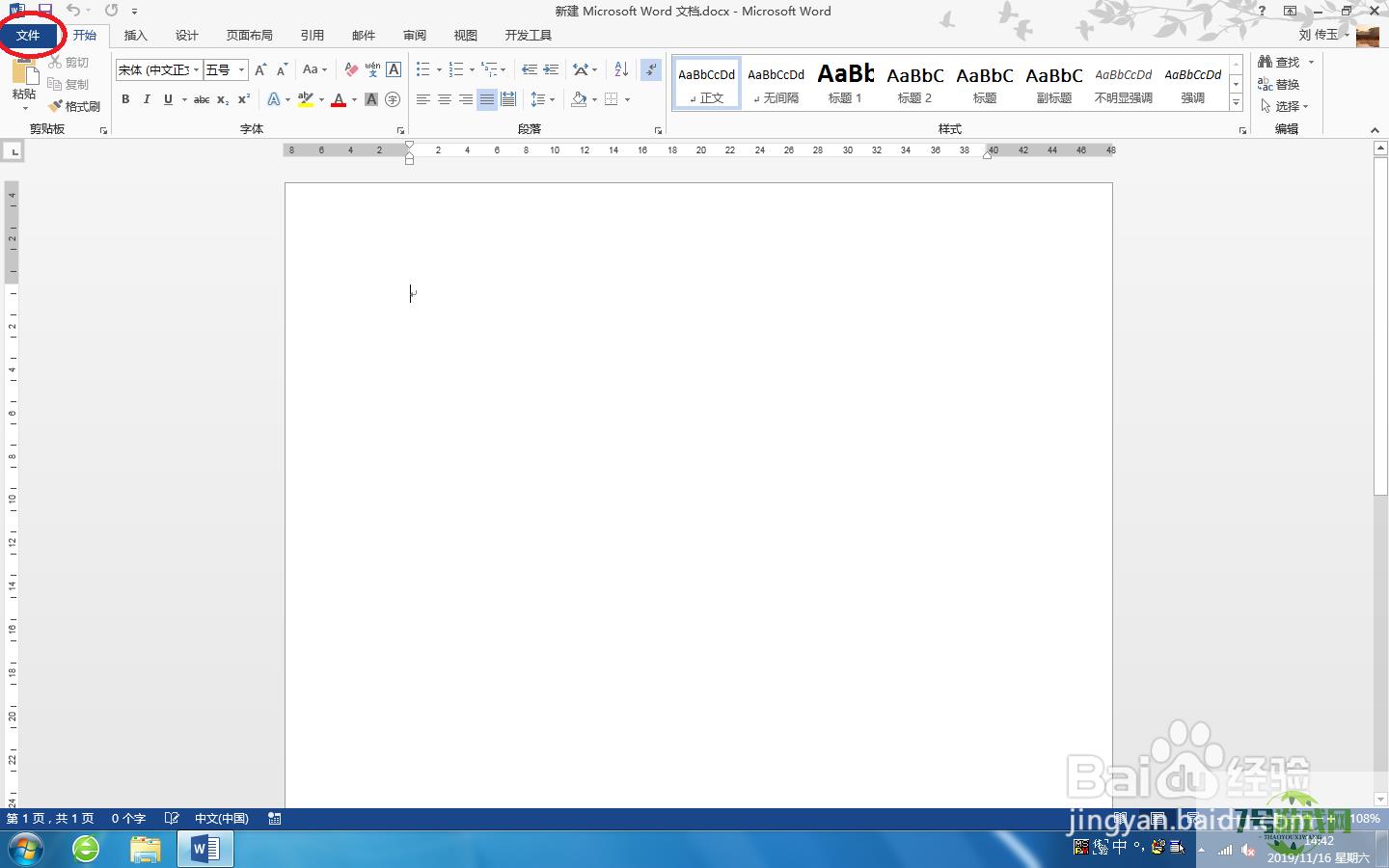The image size is (1389, 868).
Task: Open the 选择 (Select) dropdown
Action: [x=1284, y=106]
